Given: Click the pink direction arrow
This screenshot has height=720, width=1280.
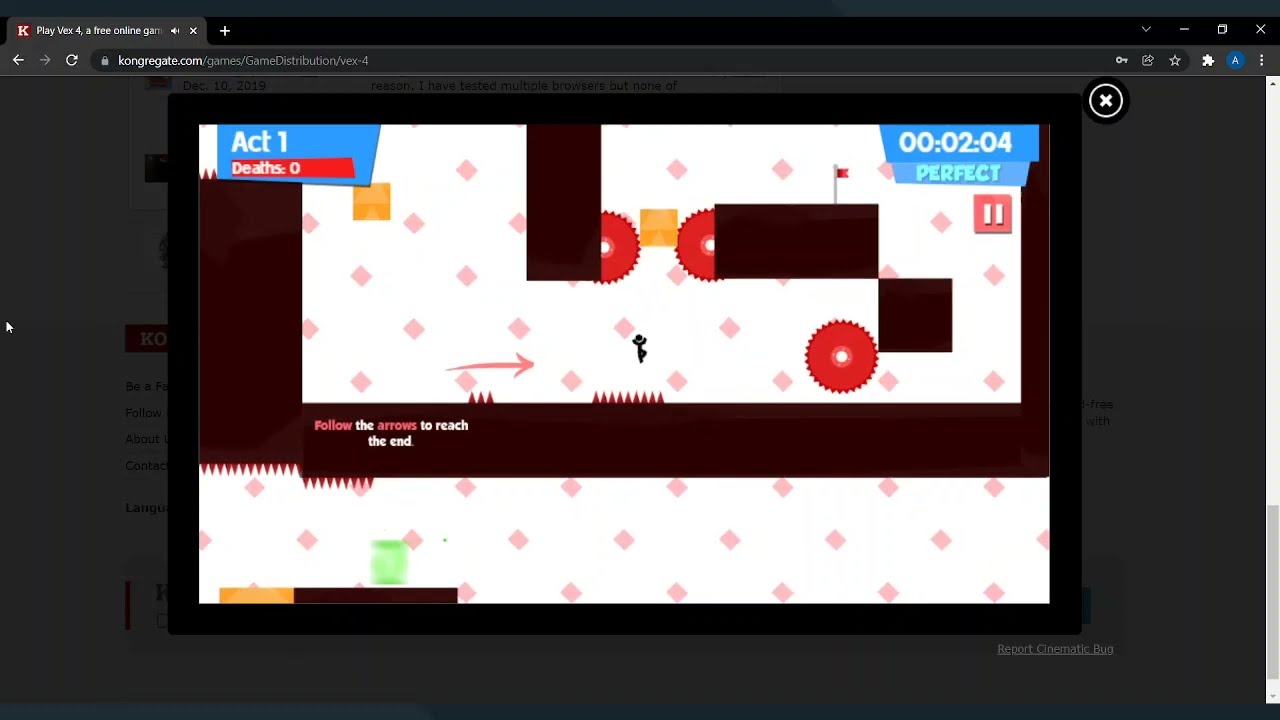Looking at the screenshot, I should 490,365.
